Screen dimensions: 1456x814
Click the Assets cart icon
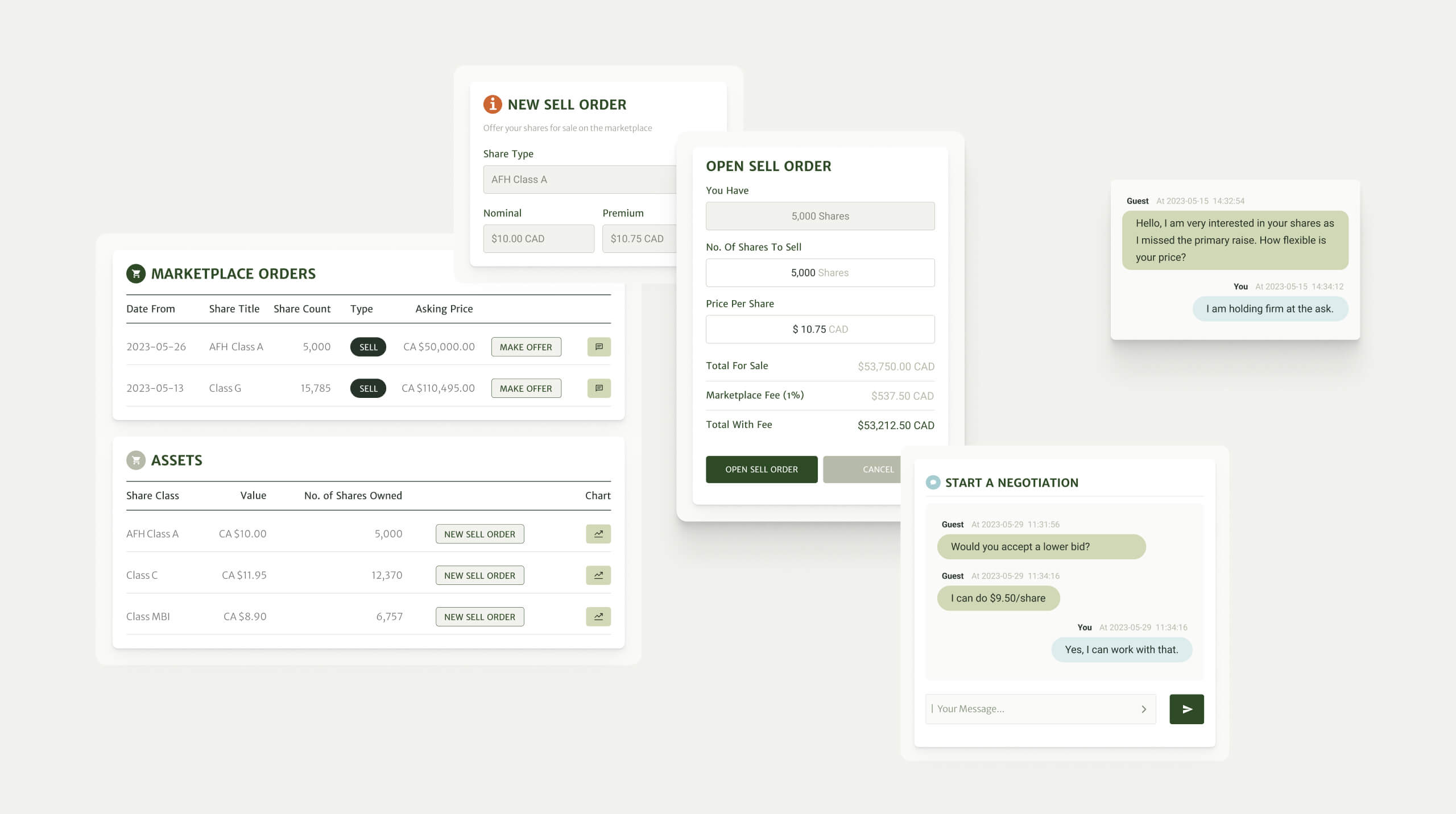point(136,460)
